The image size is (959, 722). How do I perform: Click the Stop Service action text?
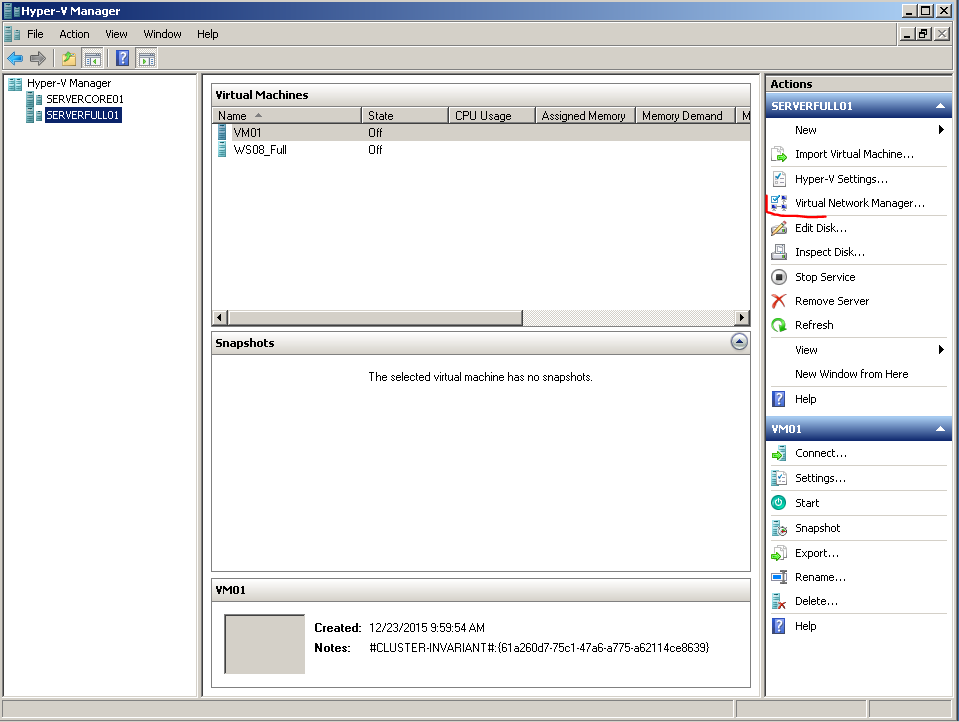825,277
